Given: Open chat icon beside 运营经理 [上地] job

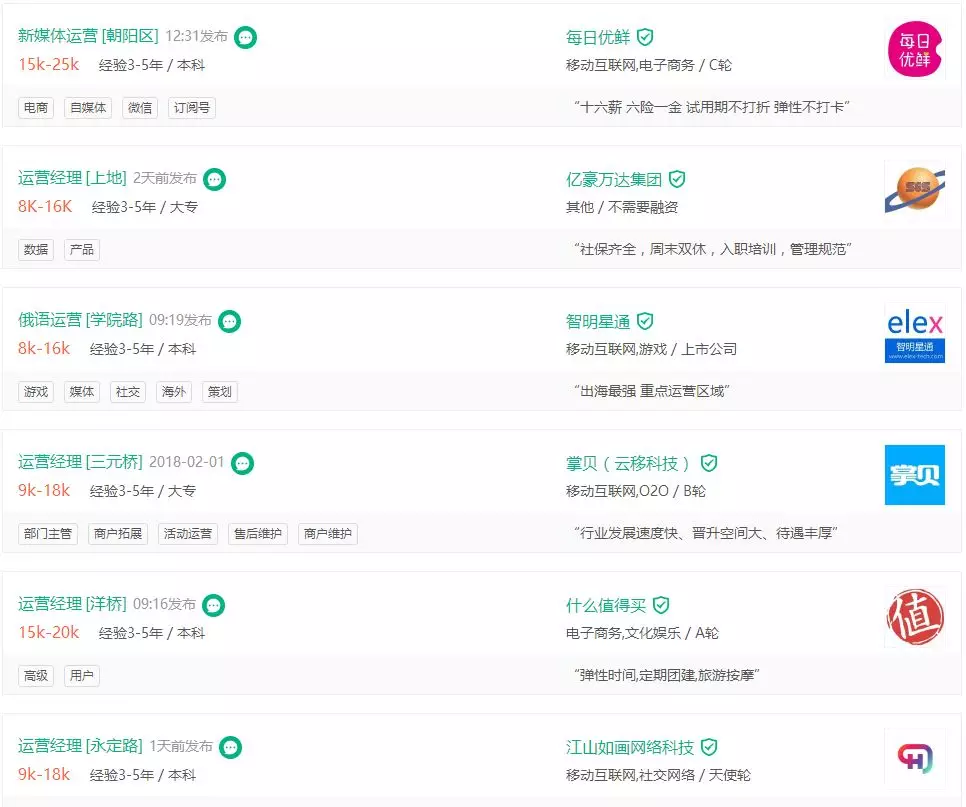Looking at the screenshot, I should tap(214, 179).
